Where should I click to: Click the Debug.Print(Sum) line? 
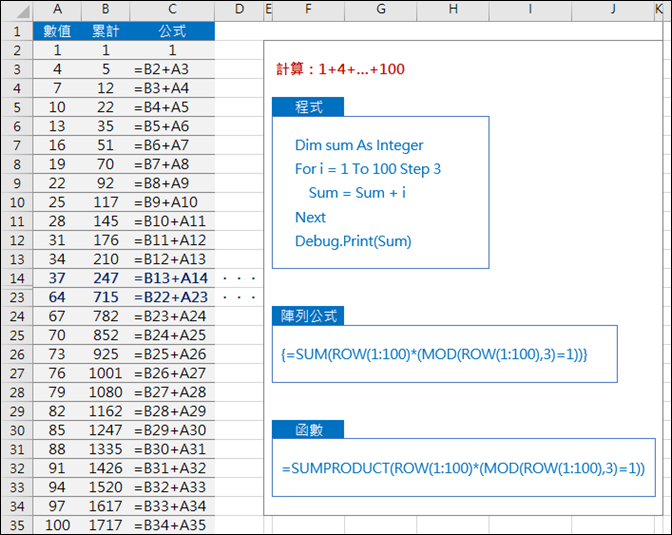click(x=353, y=241)
